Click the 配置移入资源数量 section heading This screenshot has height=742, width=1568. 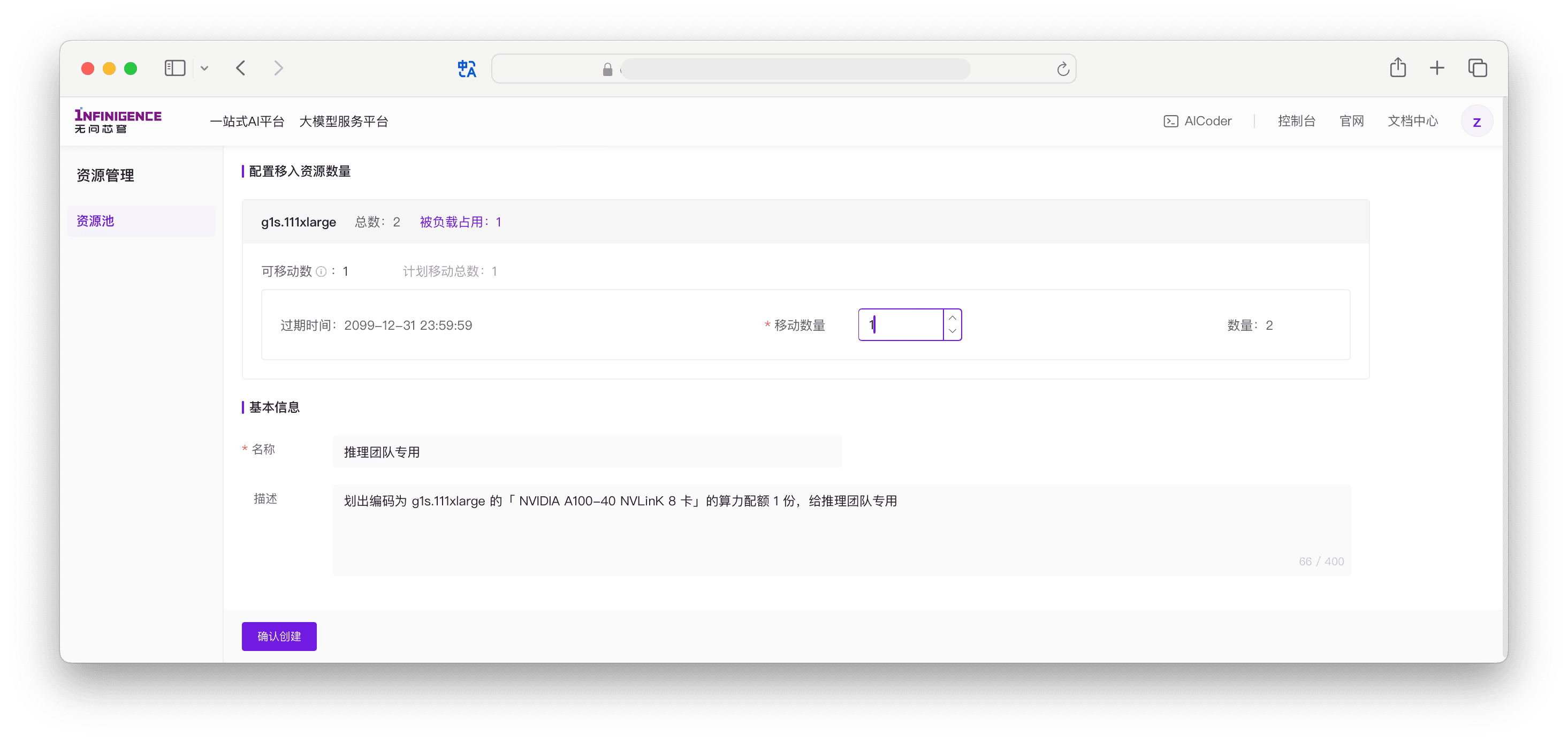(x=300, y=172)
